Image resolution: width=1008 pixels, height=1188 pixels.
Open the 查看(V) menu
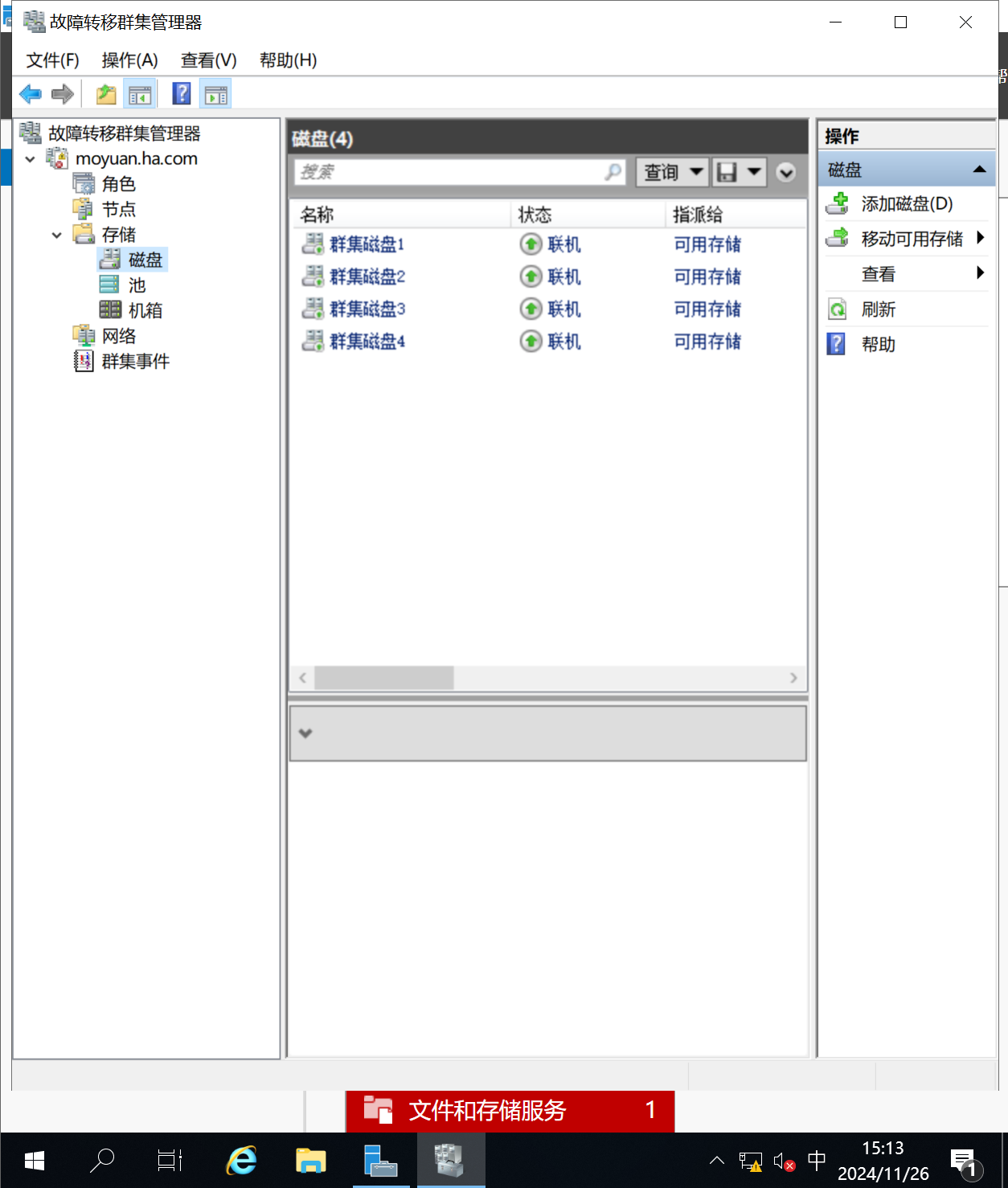coord(209,60)
